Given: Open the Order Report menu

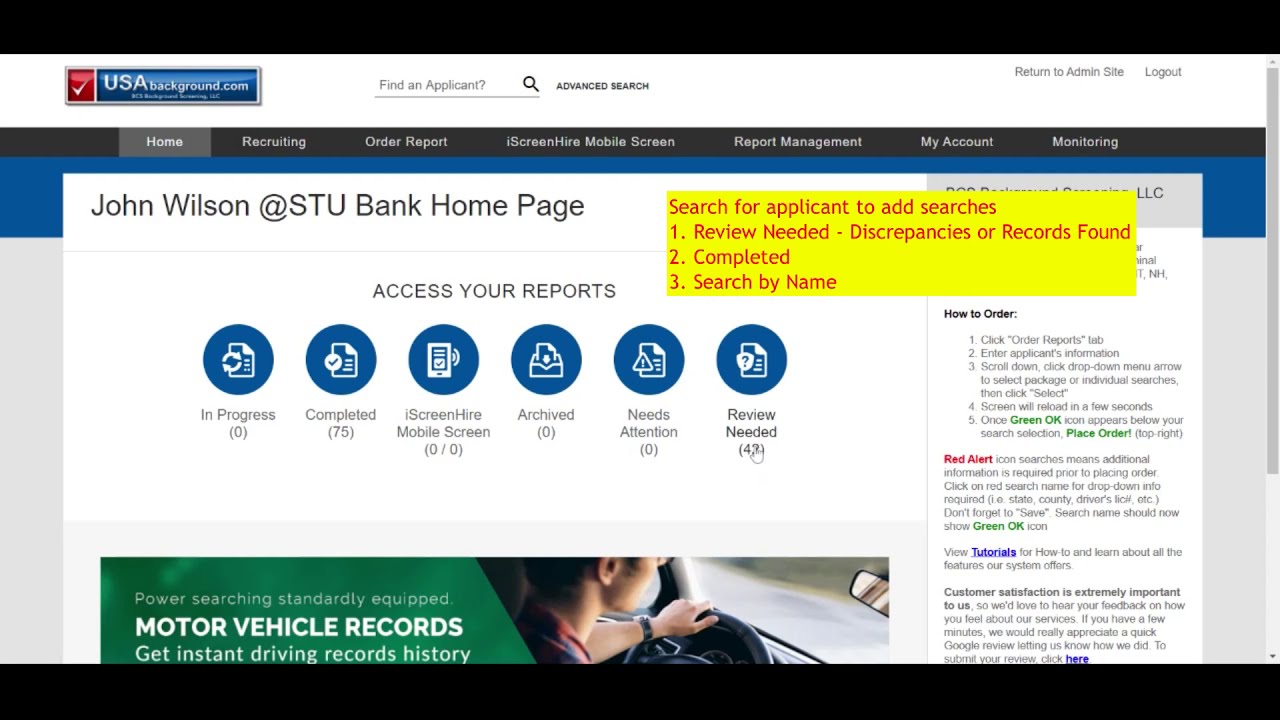Looking at the screenshot, I should 406,142.
